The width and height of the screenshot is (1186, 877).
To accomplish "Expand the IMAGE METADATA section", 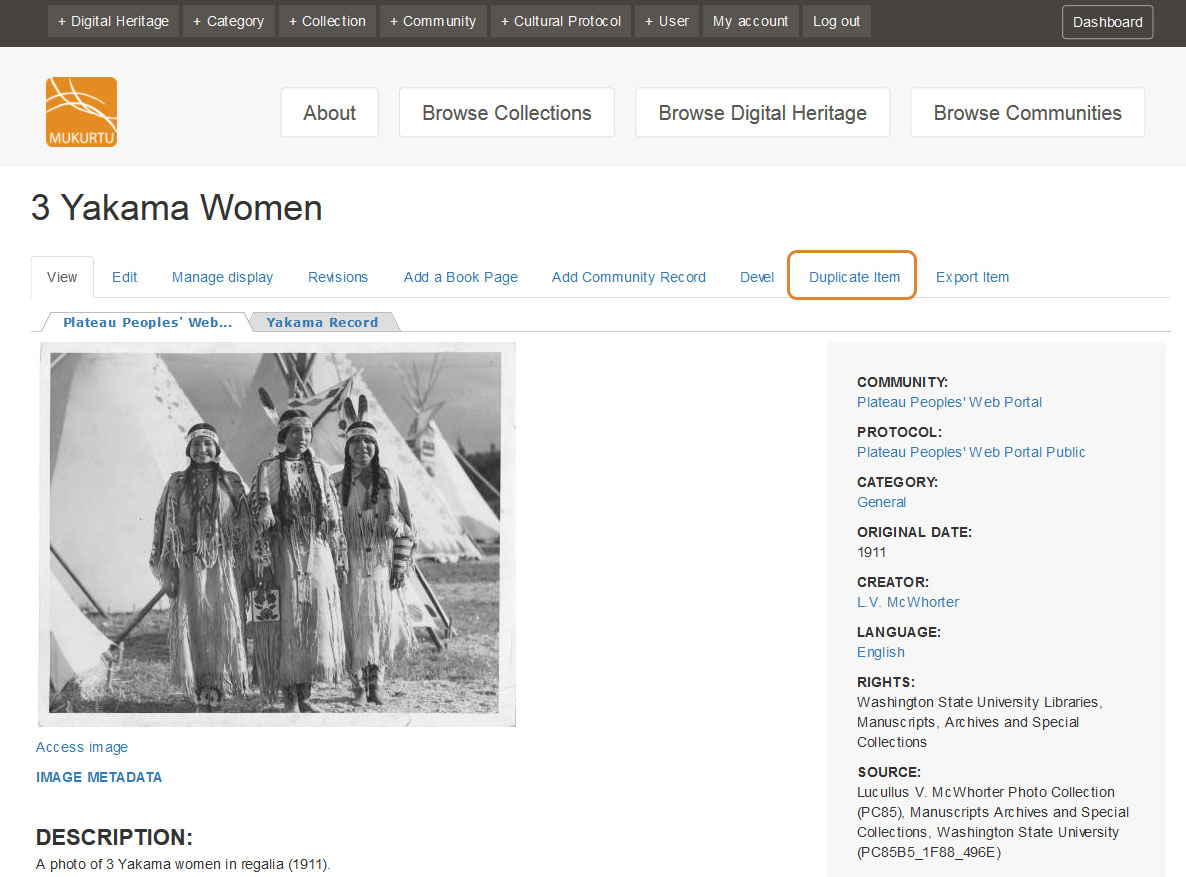I will [x=99, y=777].
